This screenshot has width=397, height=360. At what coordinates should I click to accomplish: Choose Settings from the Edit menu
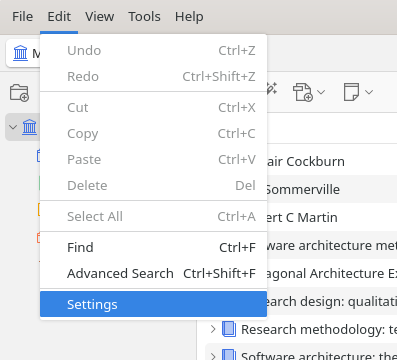(153, 304)
